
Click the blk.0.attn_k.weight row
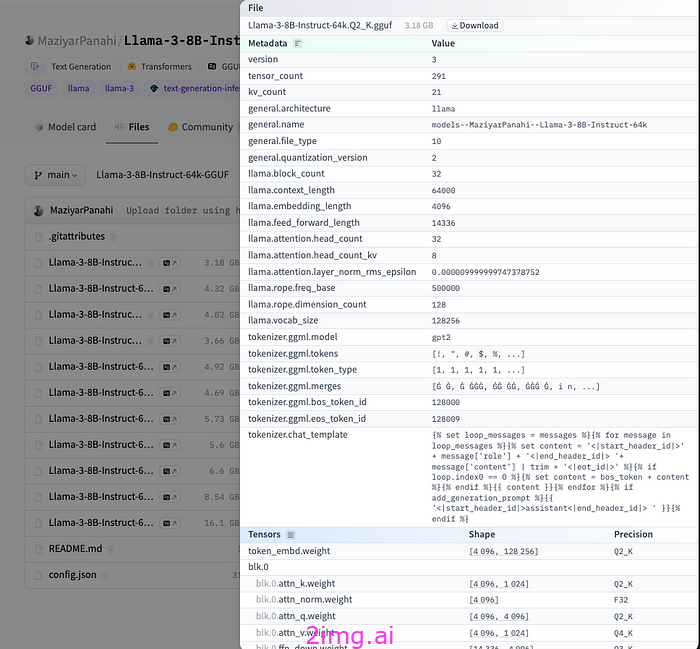470,584
